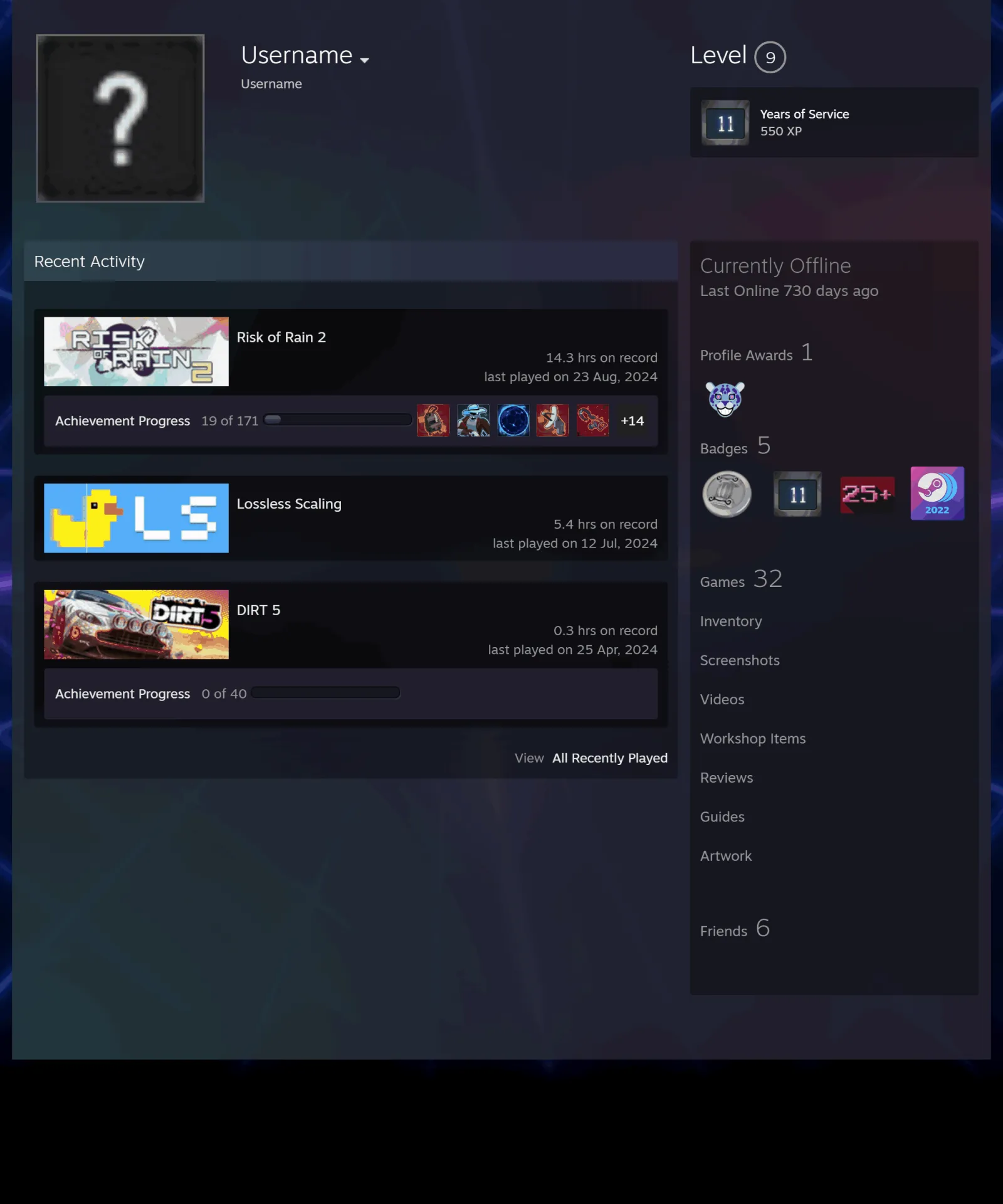Open the Years of Service badge icon
The width and height of the screenshot is (1003, 1204).
pyautogui.click(x=725, y=122)
